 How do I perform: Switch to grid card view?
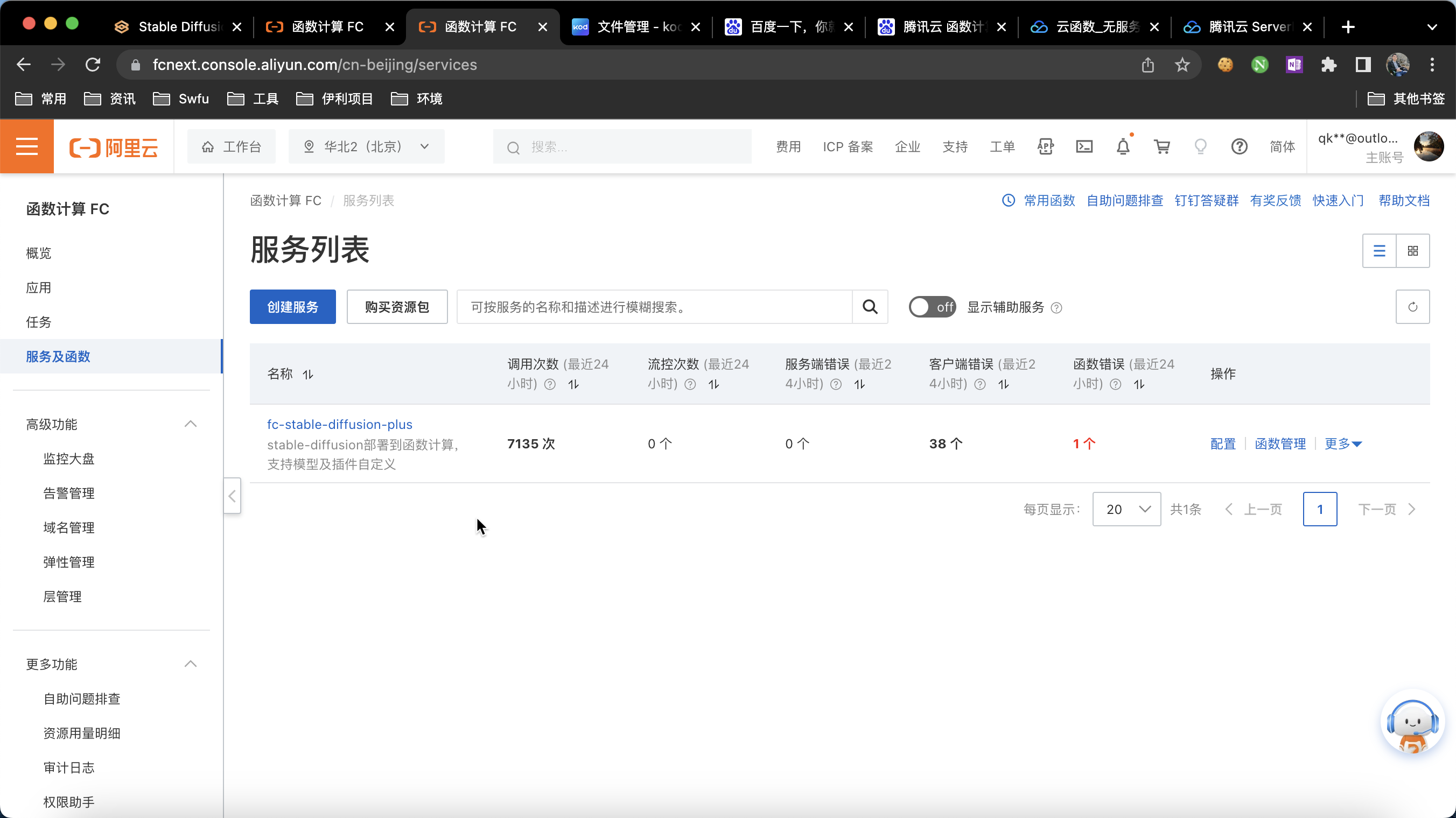tap(1412, 250)
